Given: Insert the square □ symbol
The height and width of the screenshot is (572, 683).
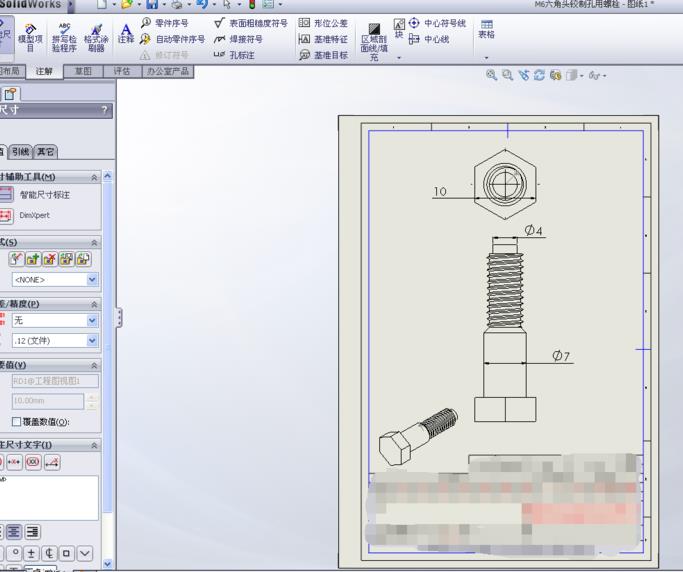Looking at the screenshot, I should pos(66,553).
